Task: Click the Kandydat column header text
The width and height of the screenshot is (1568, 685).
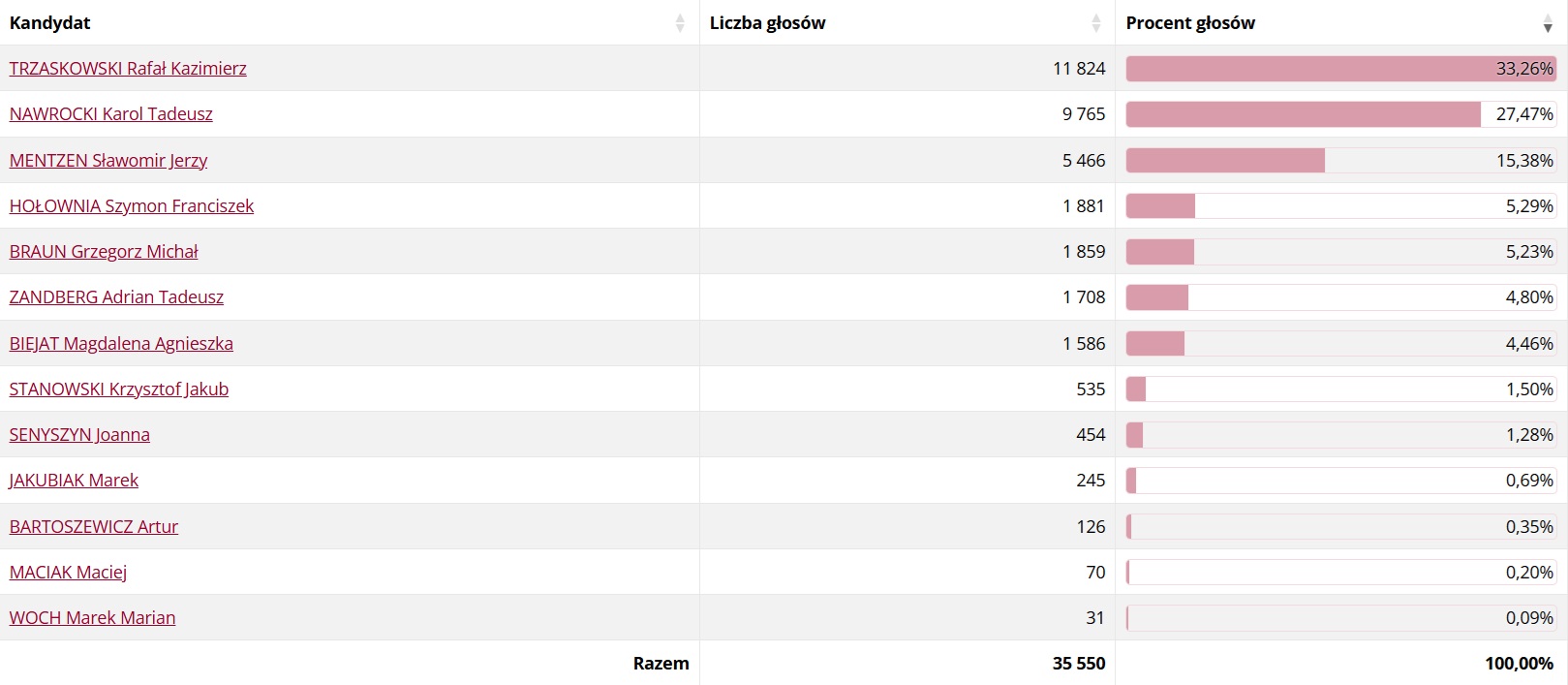Action: (x=50, y=23)
